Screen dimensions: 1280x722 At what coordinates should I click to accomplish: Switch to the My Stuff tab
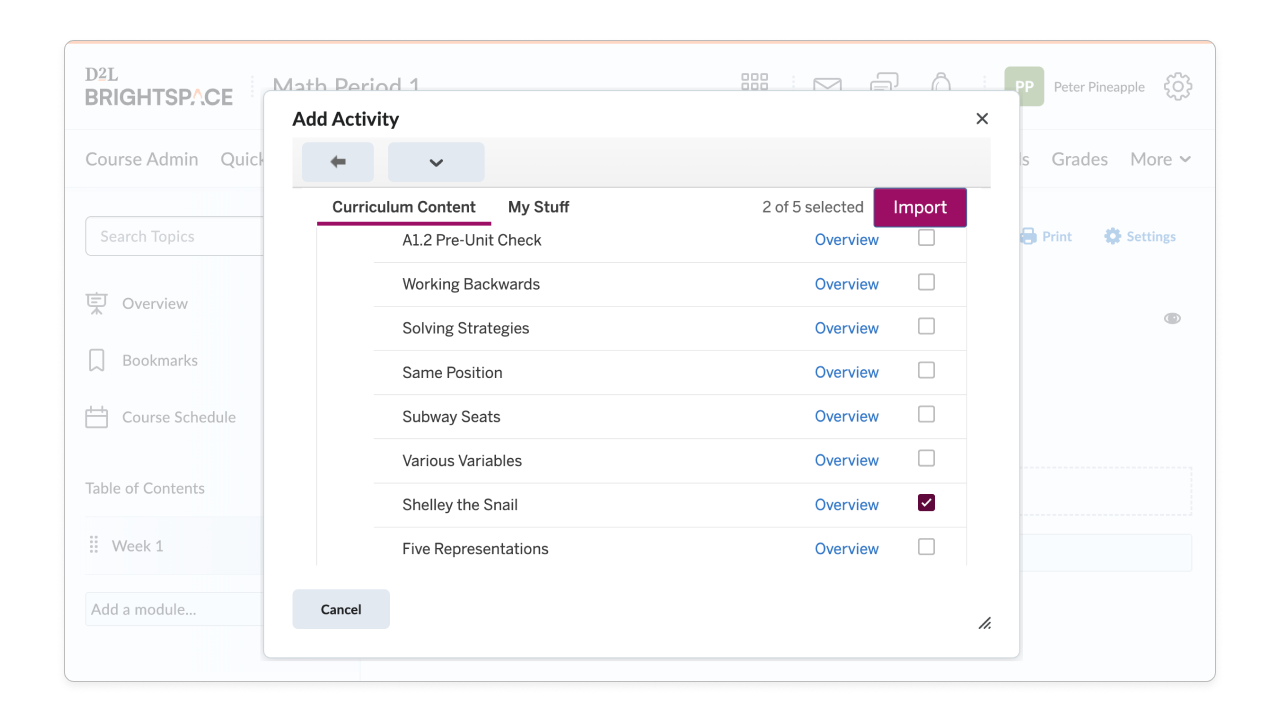538,207
